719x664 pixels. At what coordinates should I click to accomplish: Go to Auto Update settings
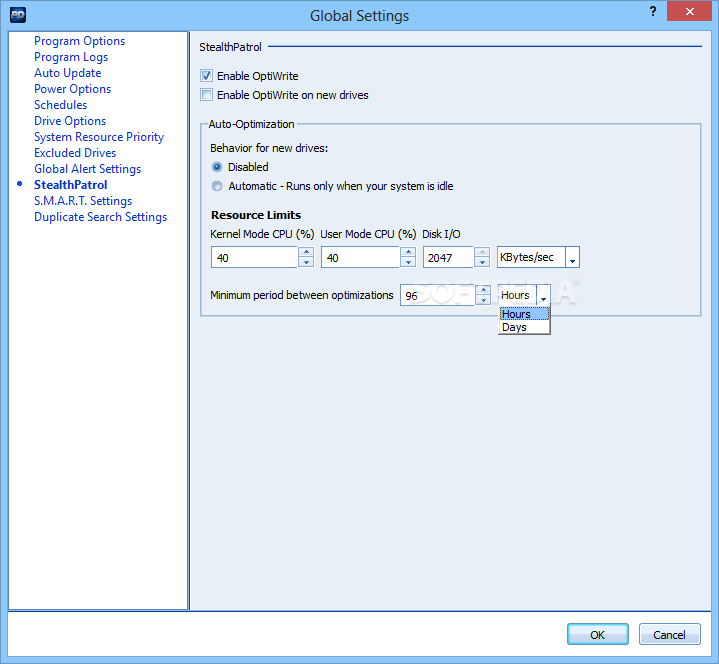(67, 73)
